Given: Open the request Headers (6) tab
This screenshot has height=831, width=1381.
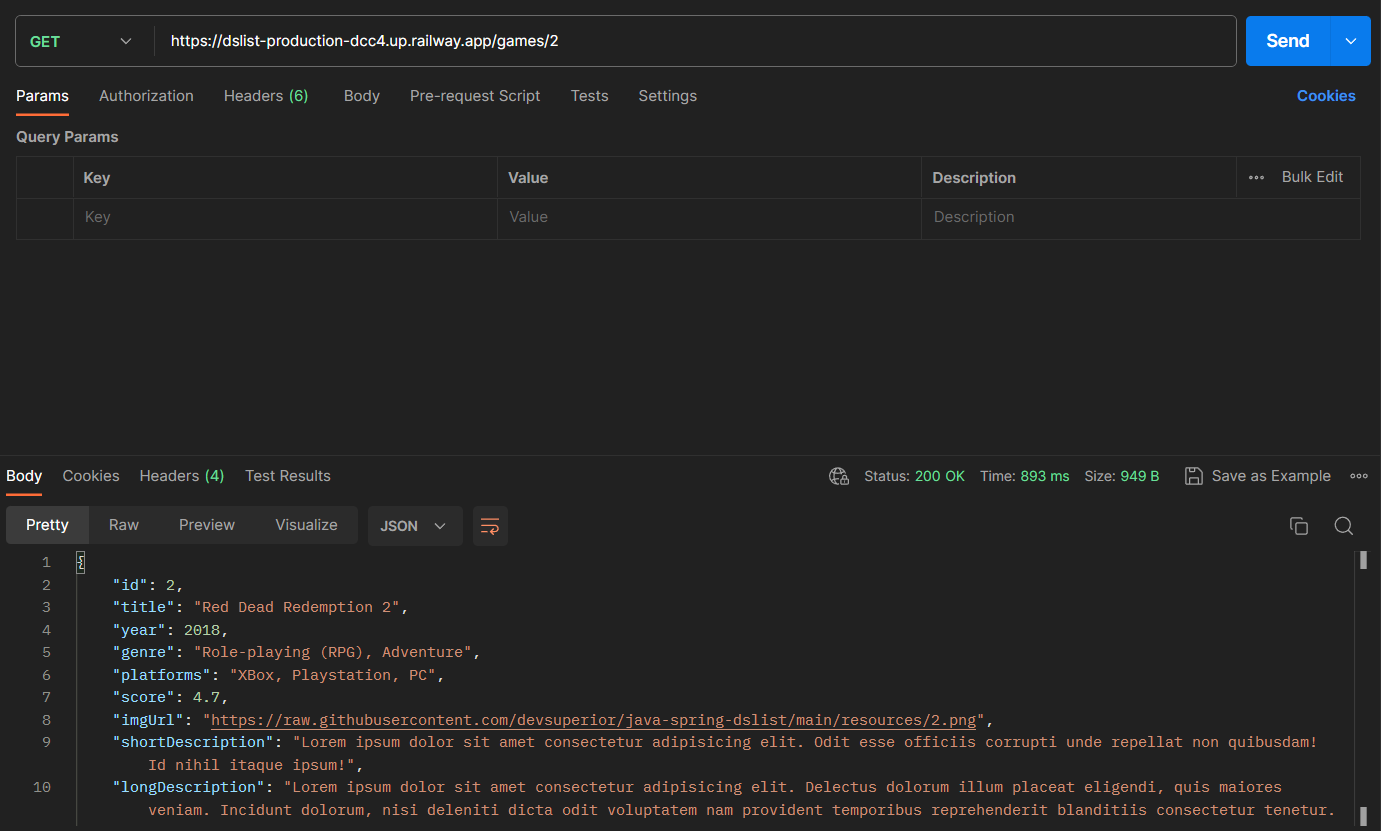Looking at the screenshot, I should [266, 96].
